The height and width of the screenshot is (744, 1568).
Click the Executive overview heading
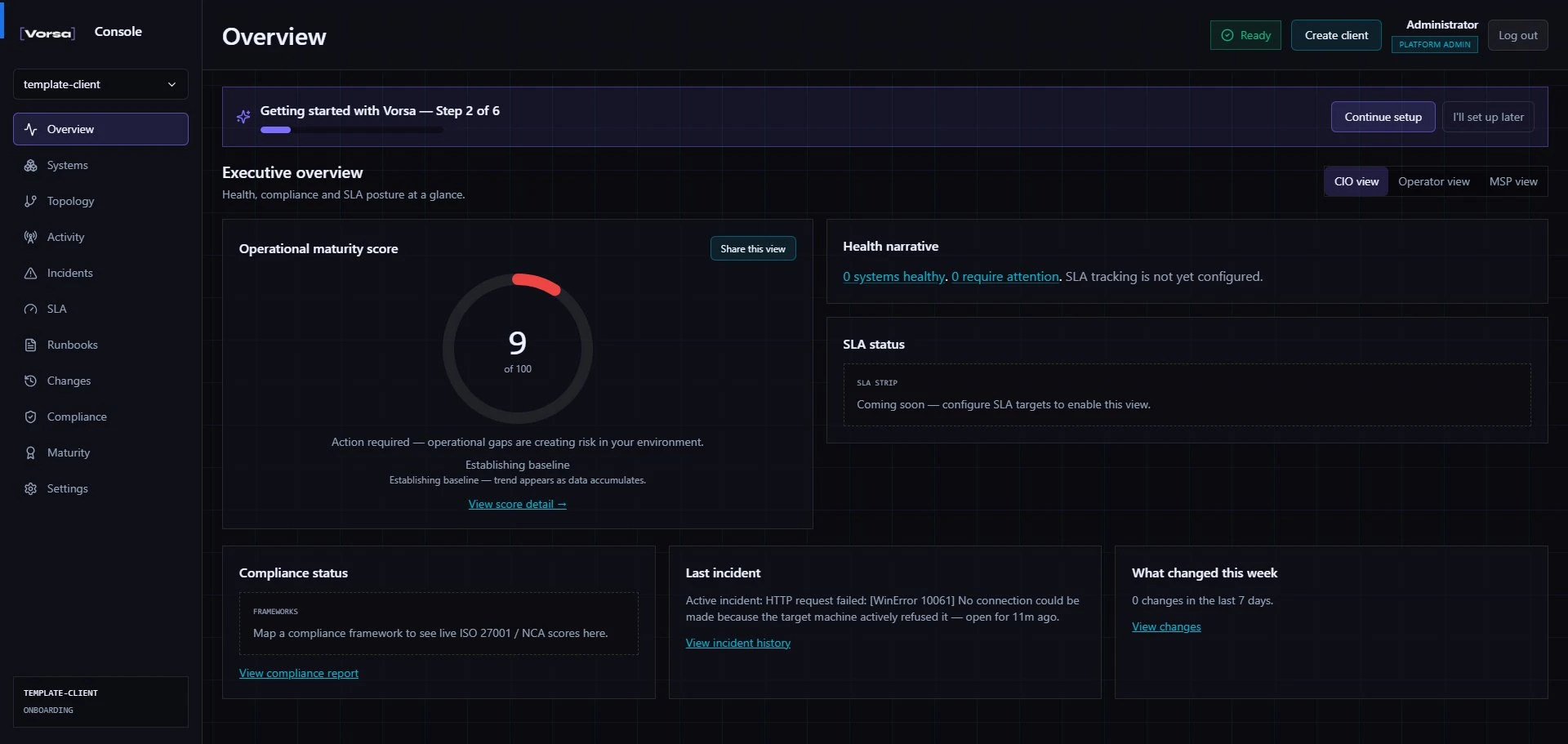(x=292, y=172)
